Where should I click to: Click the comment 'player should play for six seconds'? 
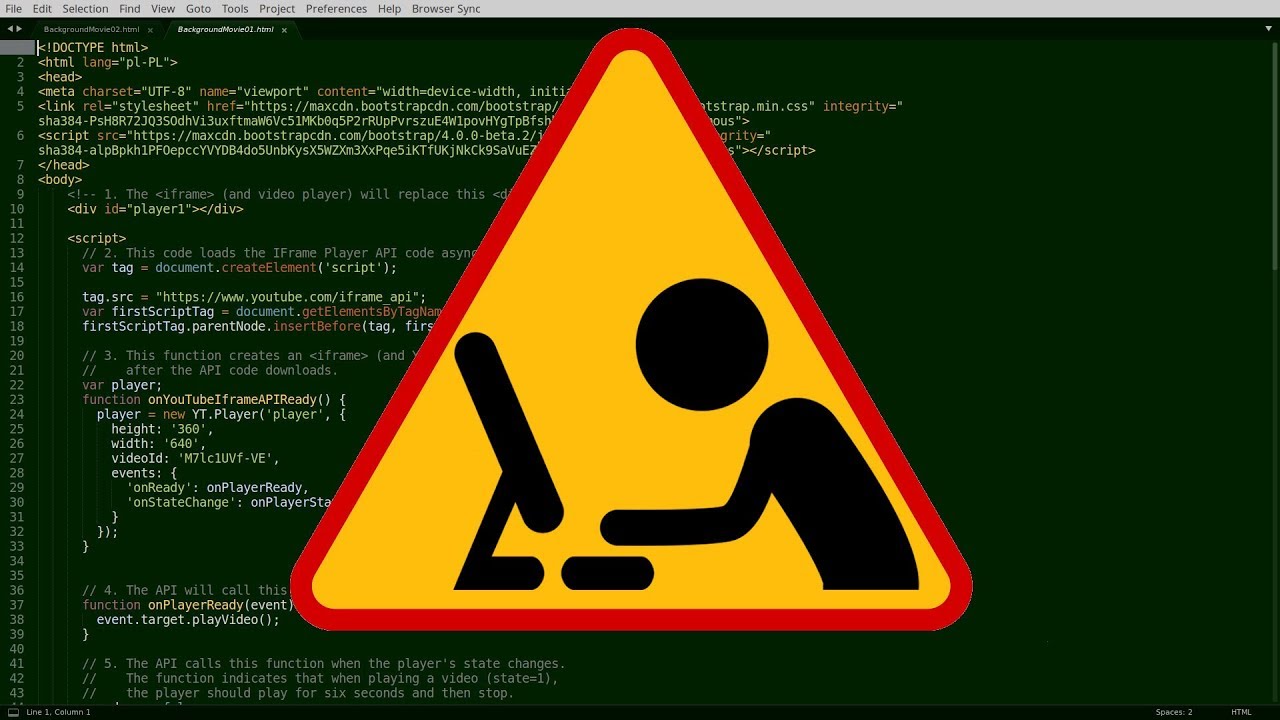point(298,693)
